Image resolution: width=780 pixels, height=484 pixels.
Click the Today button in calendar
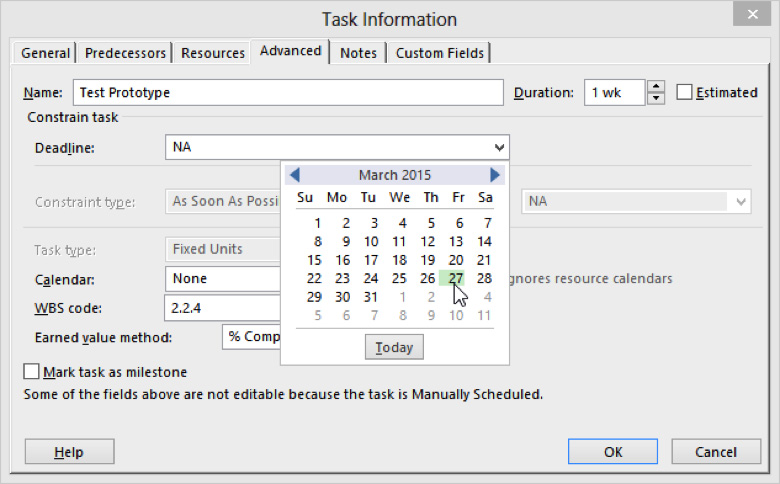click(x=394, y=347)
